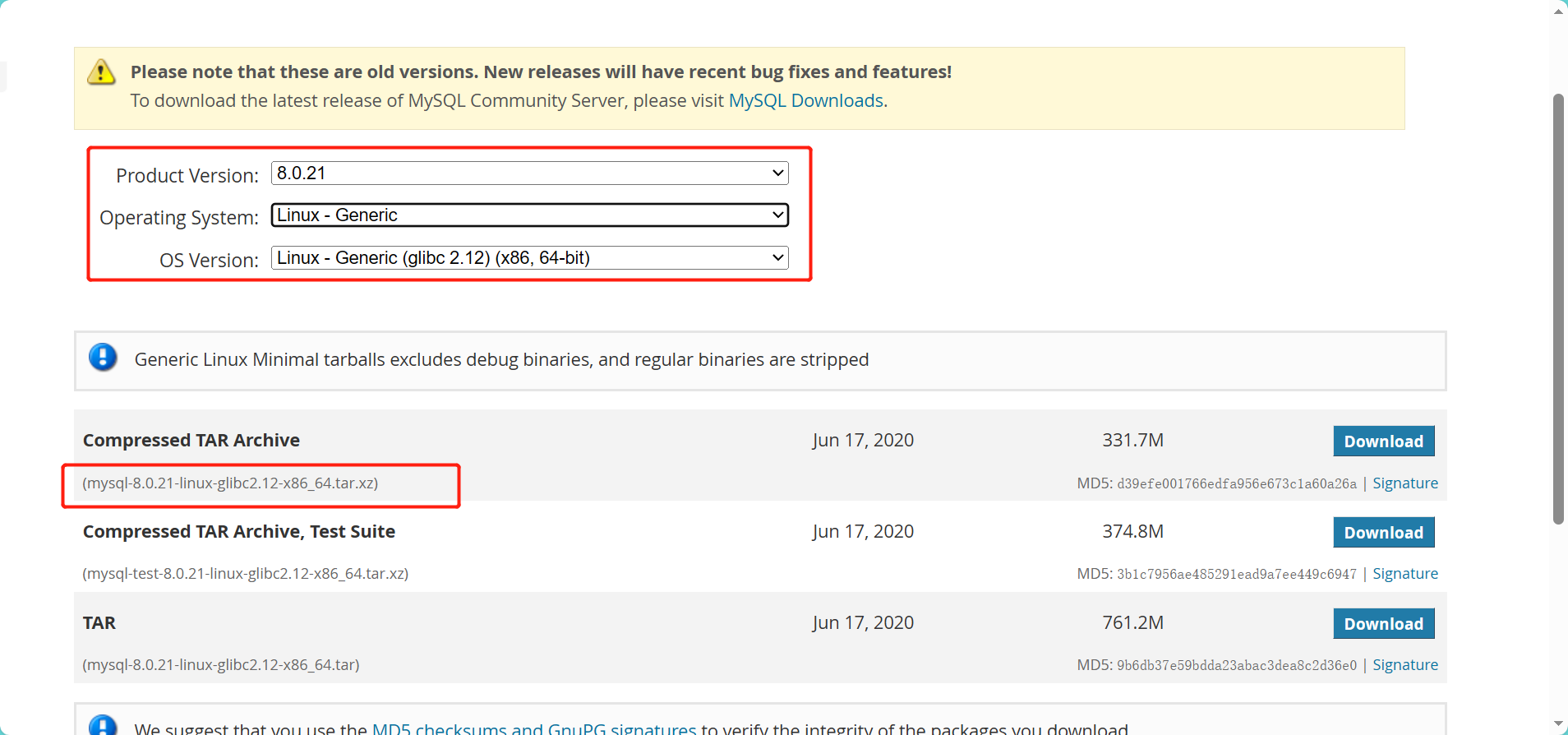Viewport: 1568px width, 735px height.
Task: Click the page scrollbar thumb
Action: [1558, 308]
